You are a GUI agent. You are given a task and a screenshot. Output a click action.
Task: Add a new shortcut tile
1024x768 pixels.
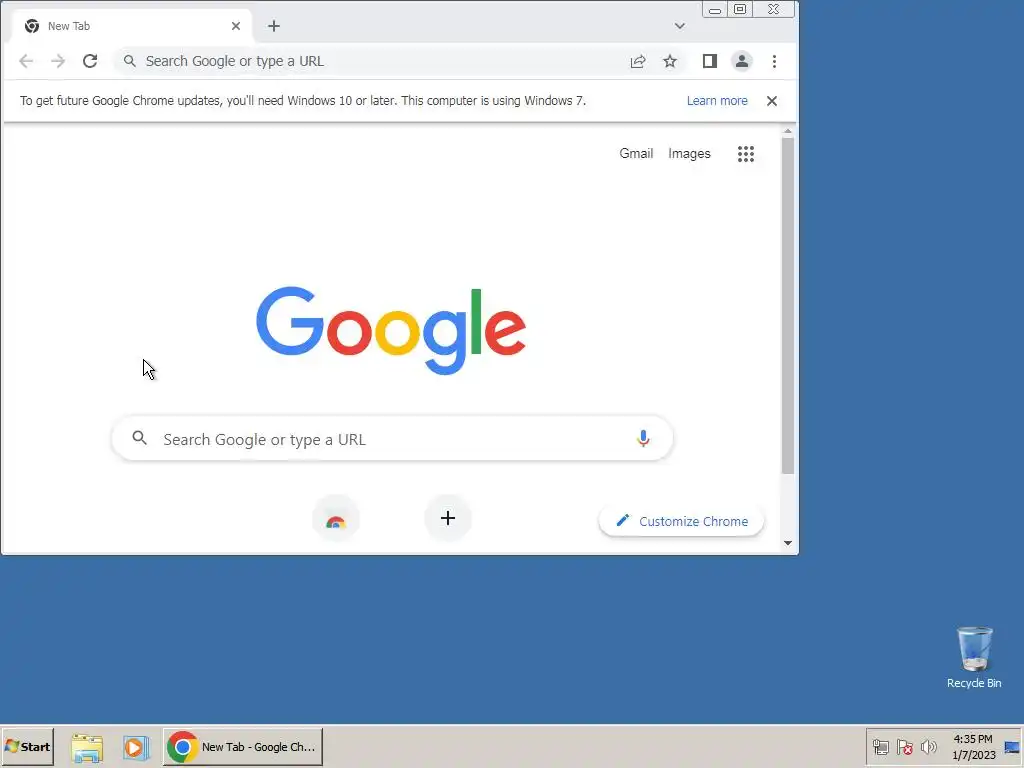point(448,519)
